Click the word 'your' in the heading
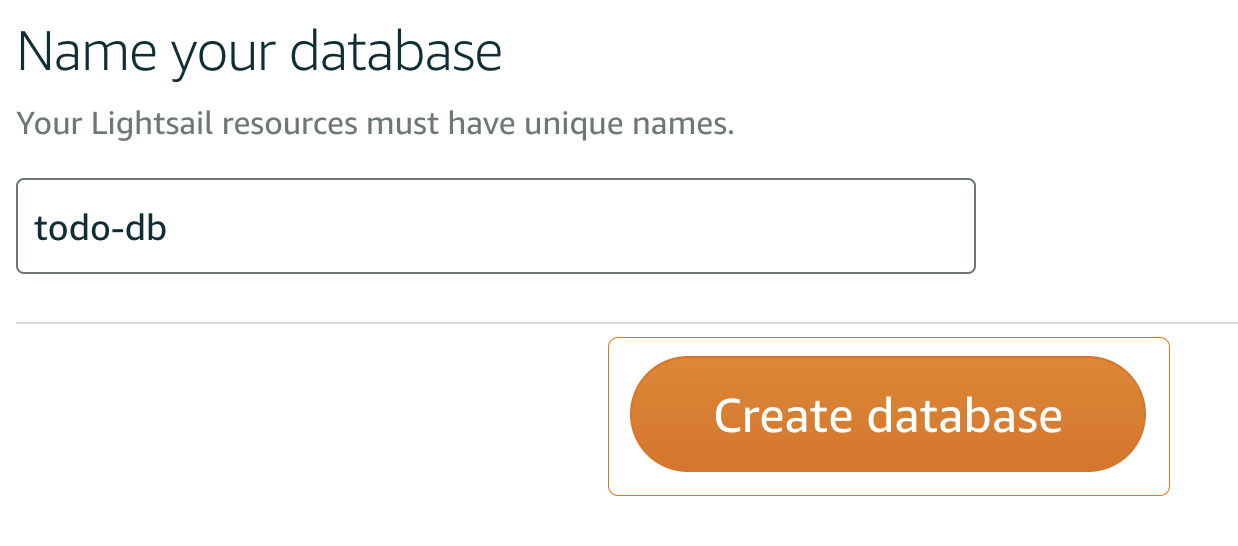 [x=224, y=56]
